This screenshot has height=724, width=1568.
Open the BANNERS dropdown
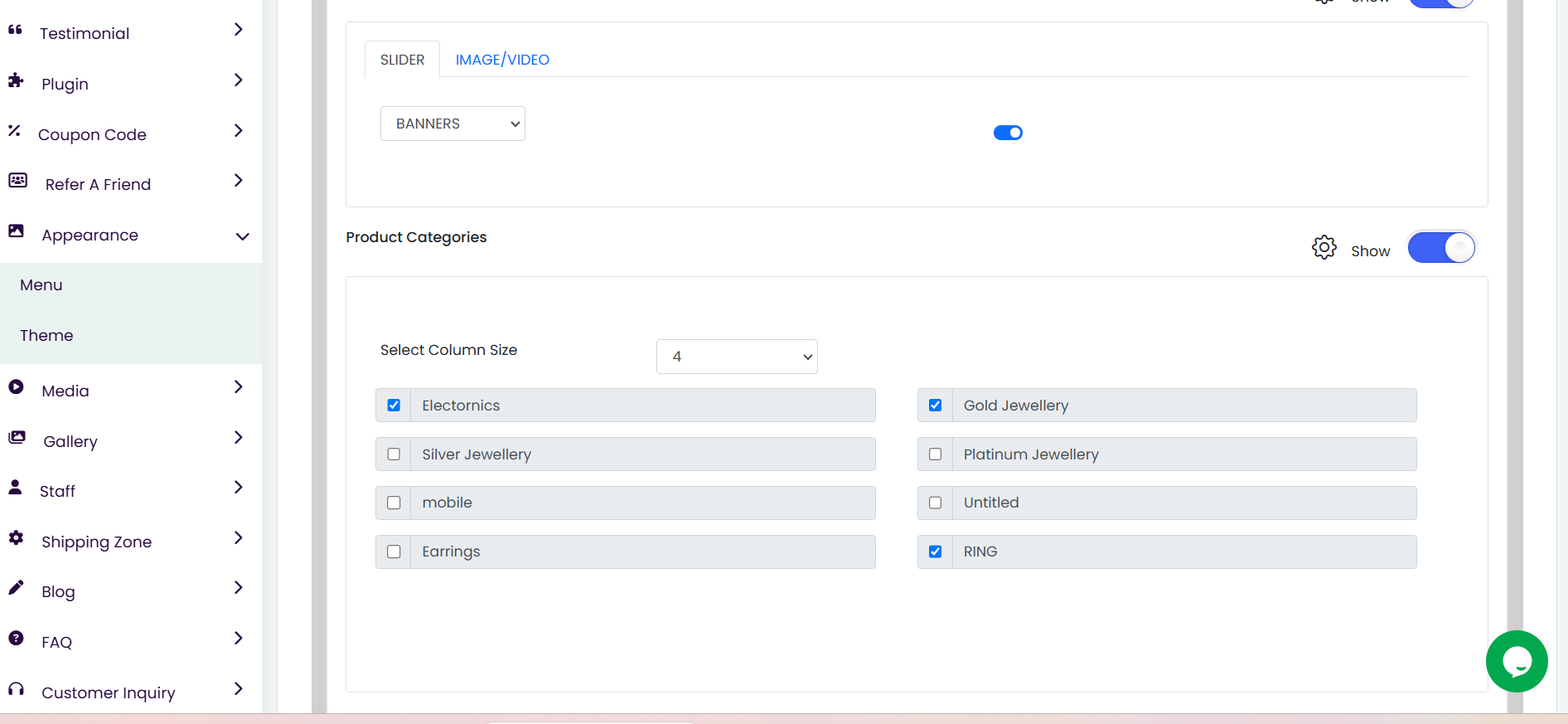click(452, 124)
